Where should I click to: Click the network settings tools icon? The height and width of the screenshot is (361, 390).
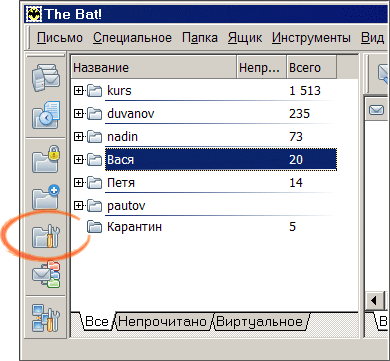coord(46,318)
